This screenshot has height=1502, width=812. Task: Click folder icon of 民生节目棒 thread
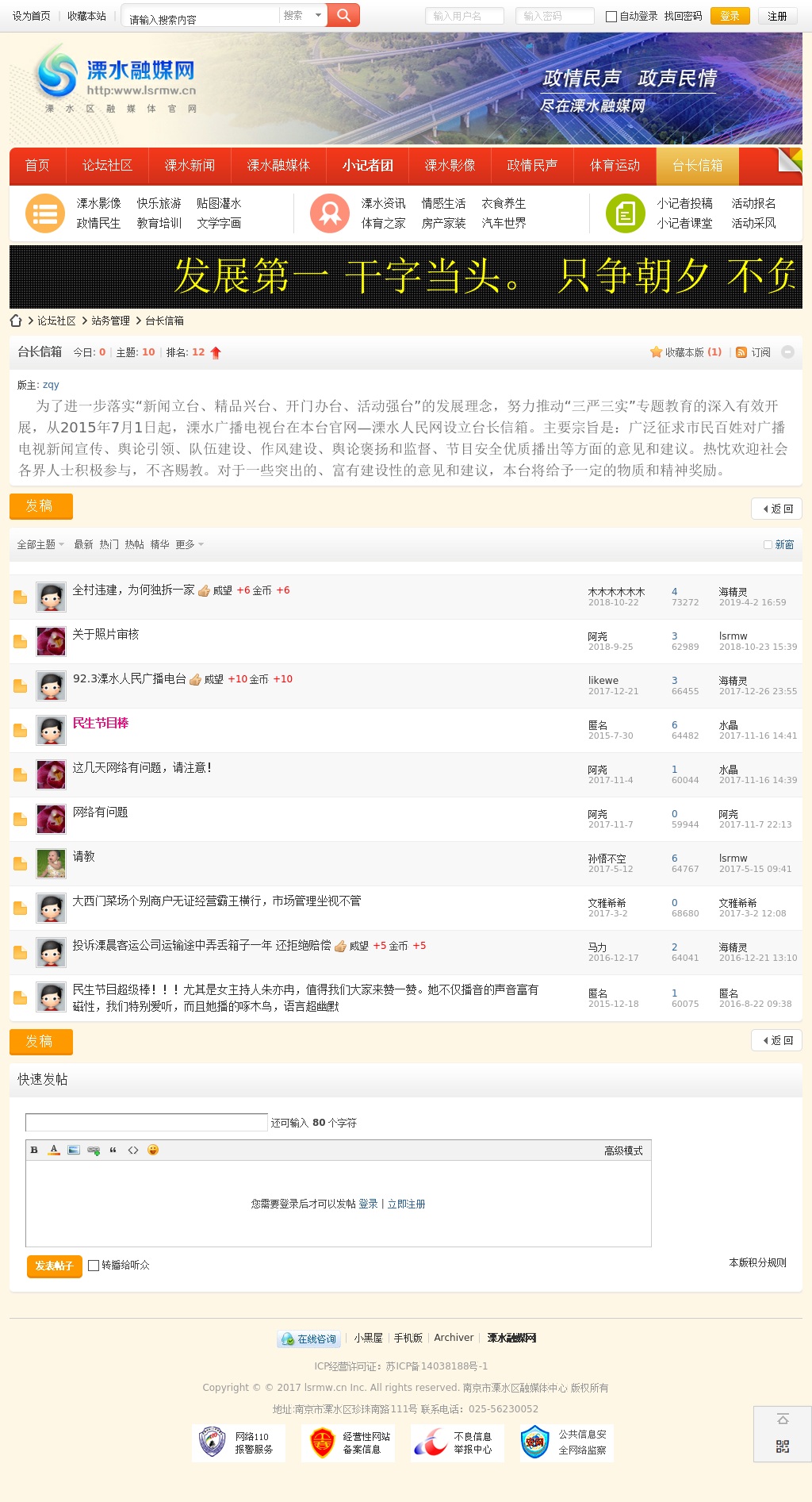(21, 731)
